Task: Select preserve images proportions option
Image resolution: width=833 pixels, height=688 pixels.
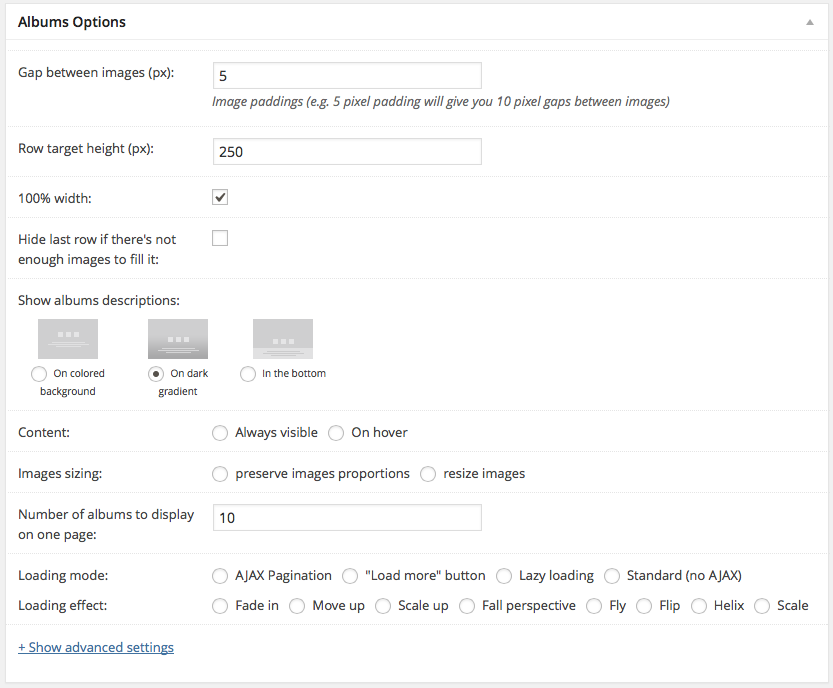Action: (220, 474)
